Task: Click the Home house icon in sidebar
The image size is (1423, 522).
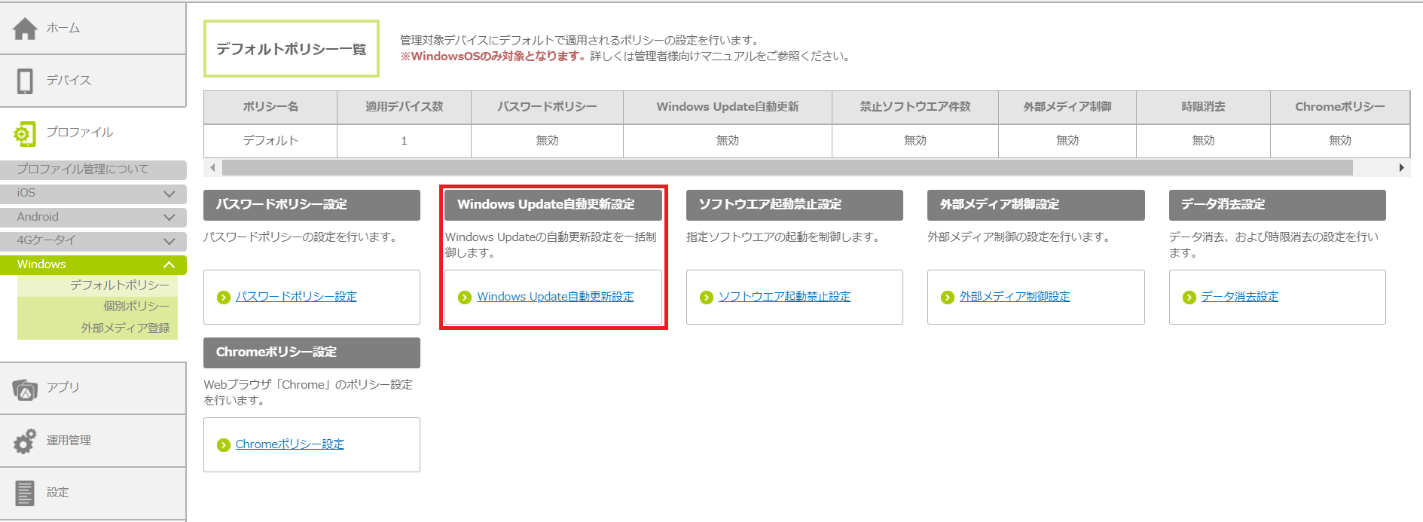Action: [25, 29]
